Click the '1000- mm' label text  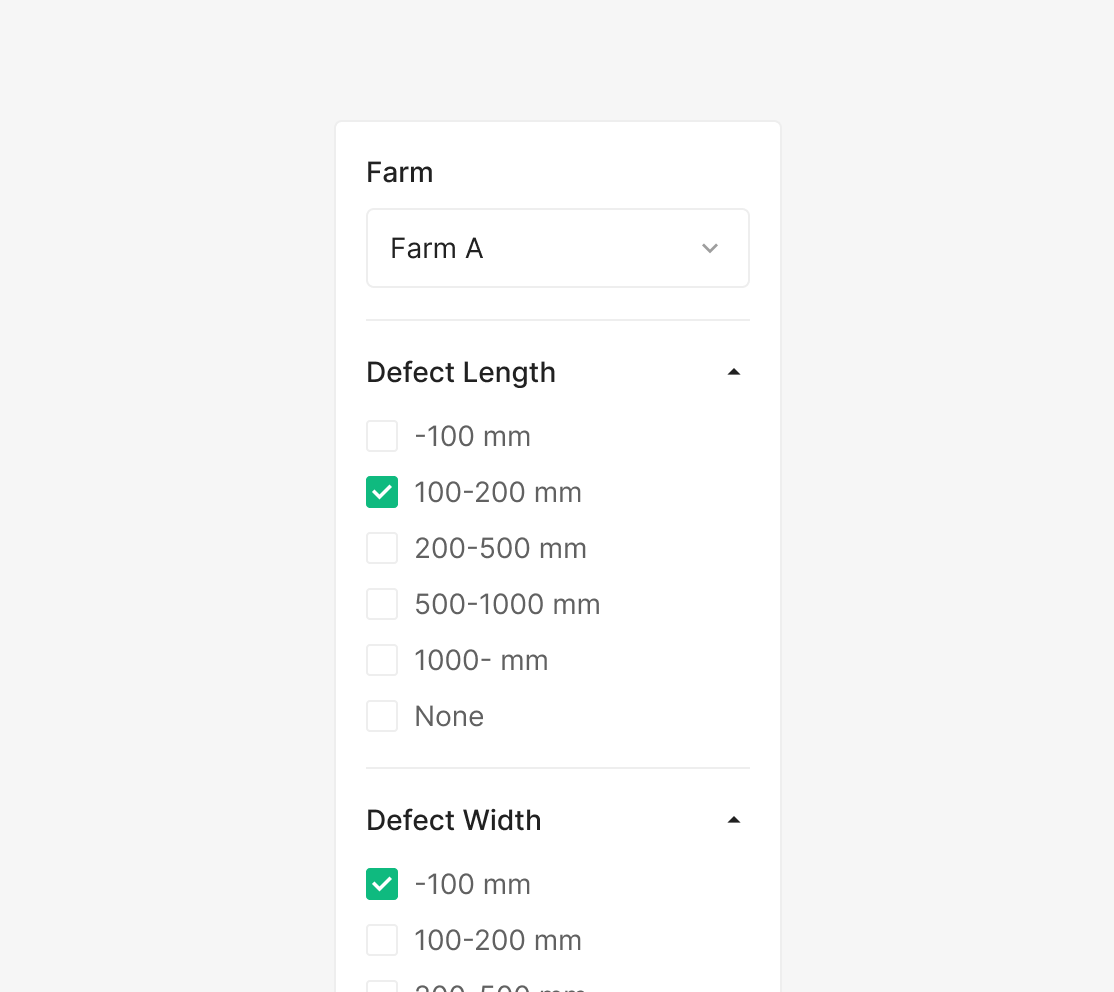(481, 660)
